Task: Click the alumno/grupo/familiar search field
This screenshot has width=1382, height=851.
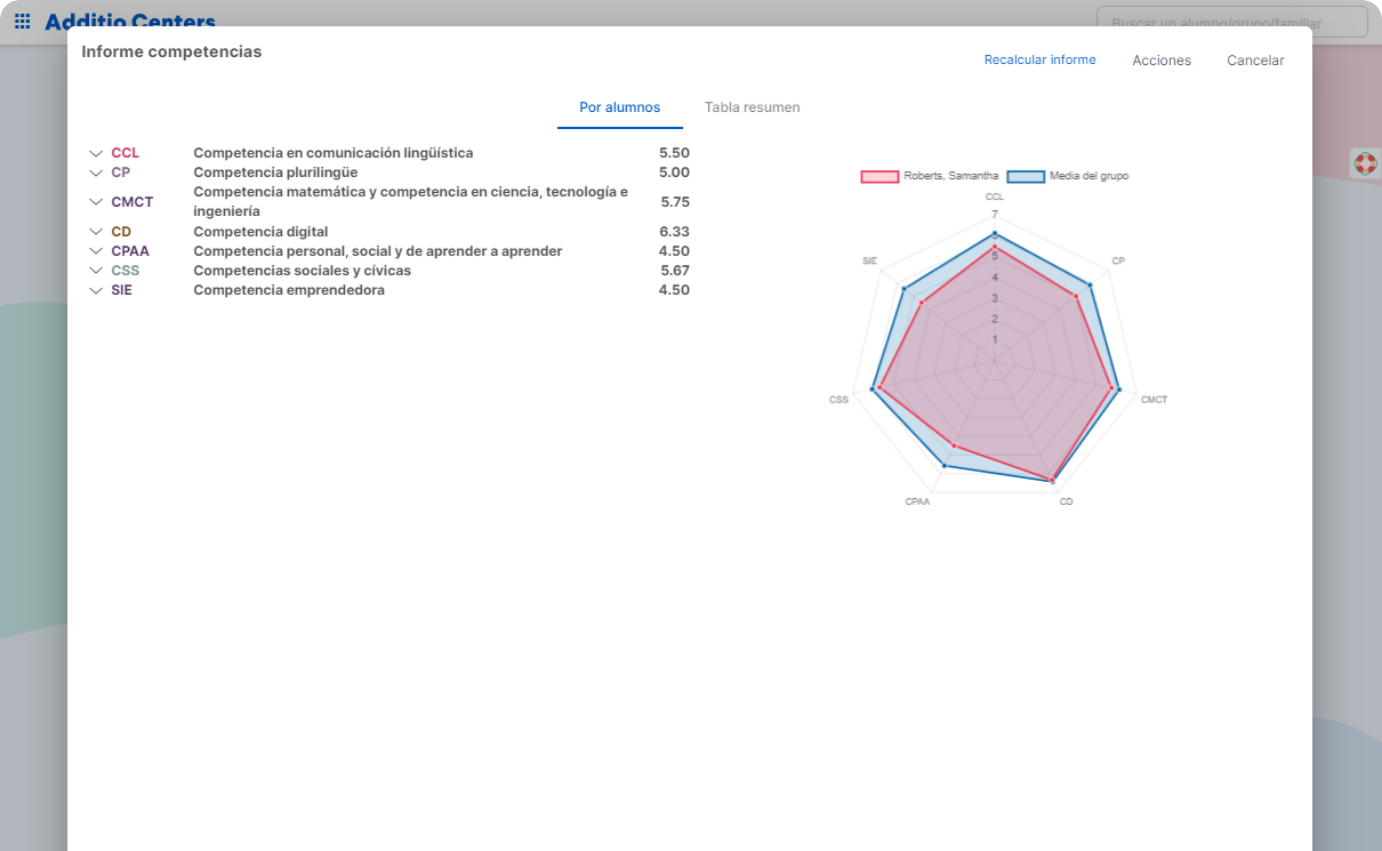Action: [x=1235, y=22]
